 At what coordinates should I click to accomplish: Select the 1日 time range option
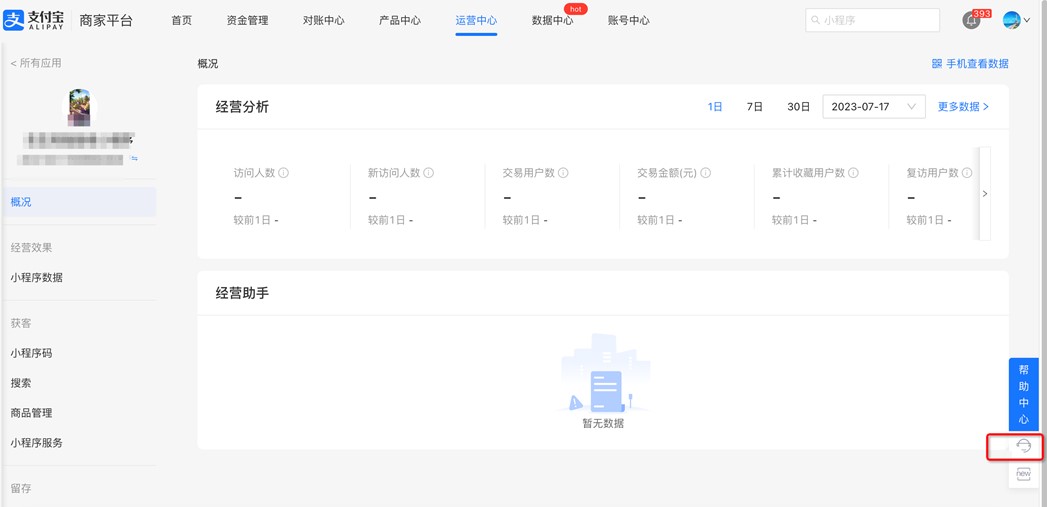click(715, 107)
